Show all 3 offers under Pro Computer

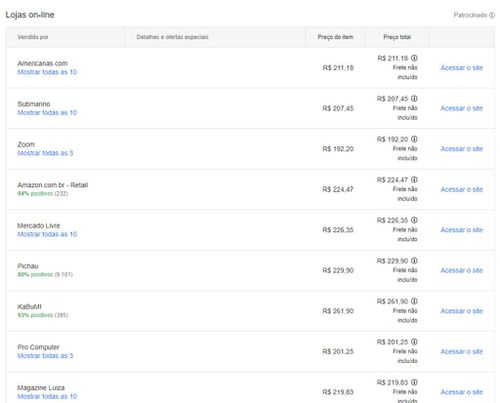[45, 356]
